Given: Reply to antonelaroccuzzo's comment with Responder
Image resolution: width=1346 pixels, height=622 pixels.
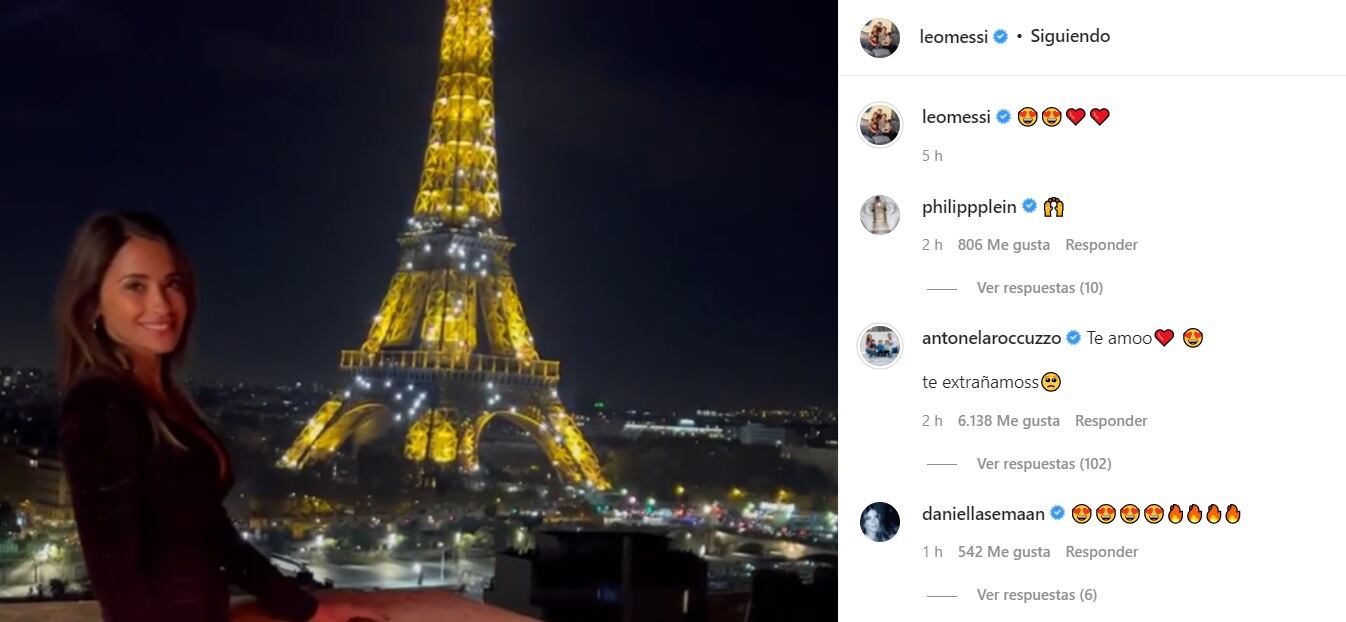Looking at the screenshot, I should 1111,421.
